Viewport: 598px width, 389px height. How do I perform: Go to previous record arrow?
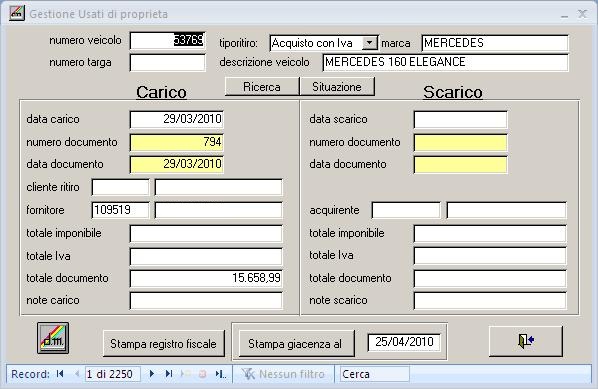pyautogui.click(x=77, y=374)
